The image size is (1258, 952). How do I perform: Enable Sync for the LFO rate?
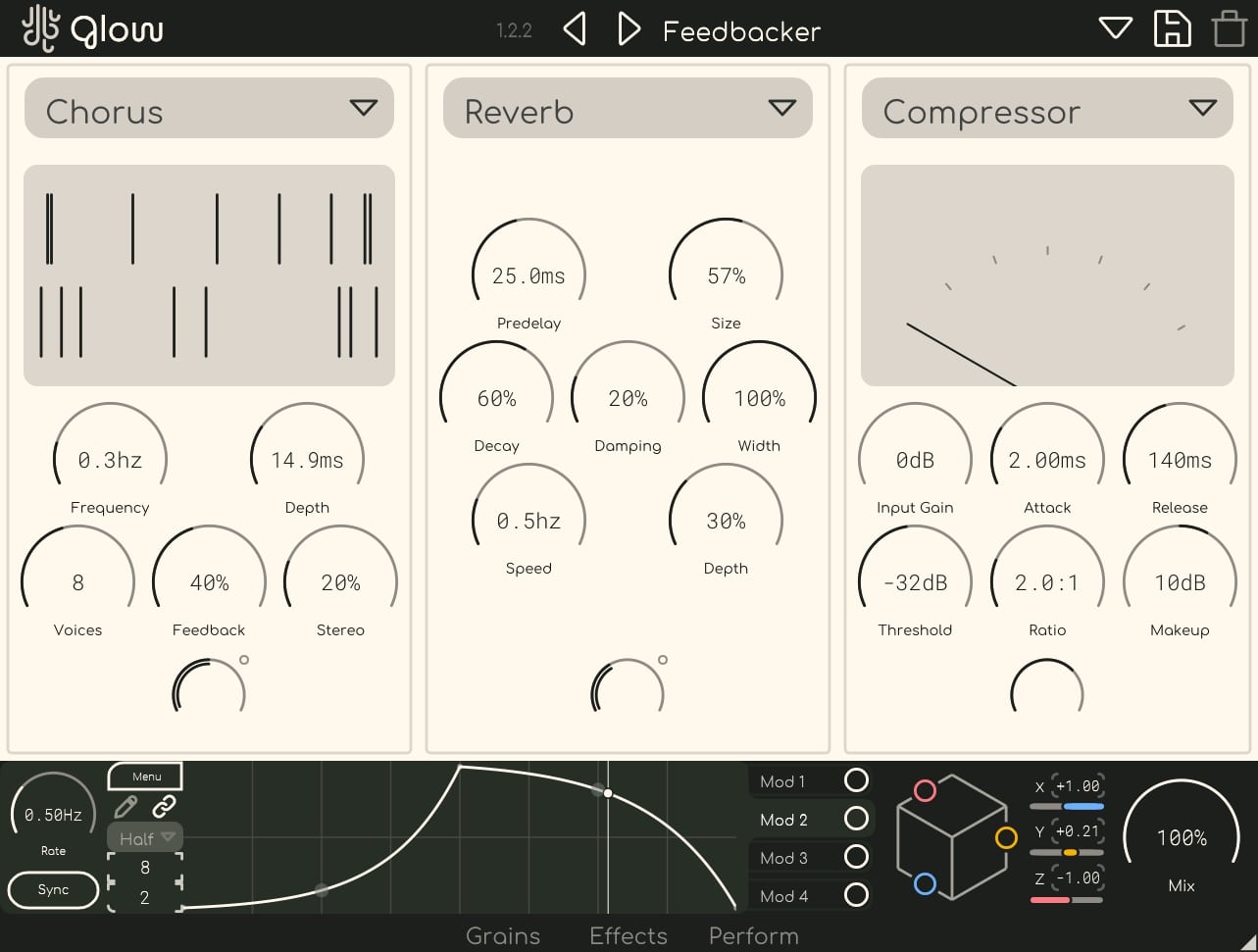click(52, 890)
